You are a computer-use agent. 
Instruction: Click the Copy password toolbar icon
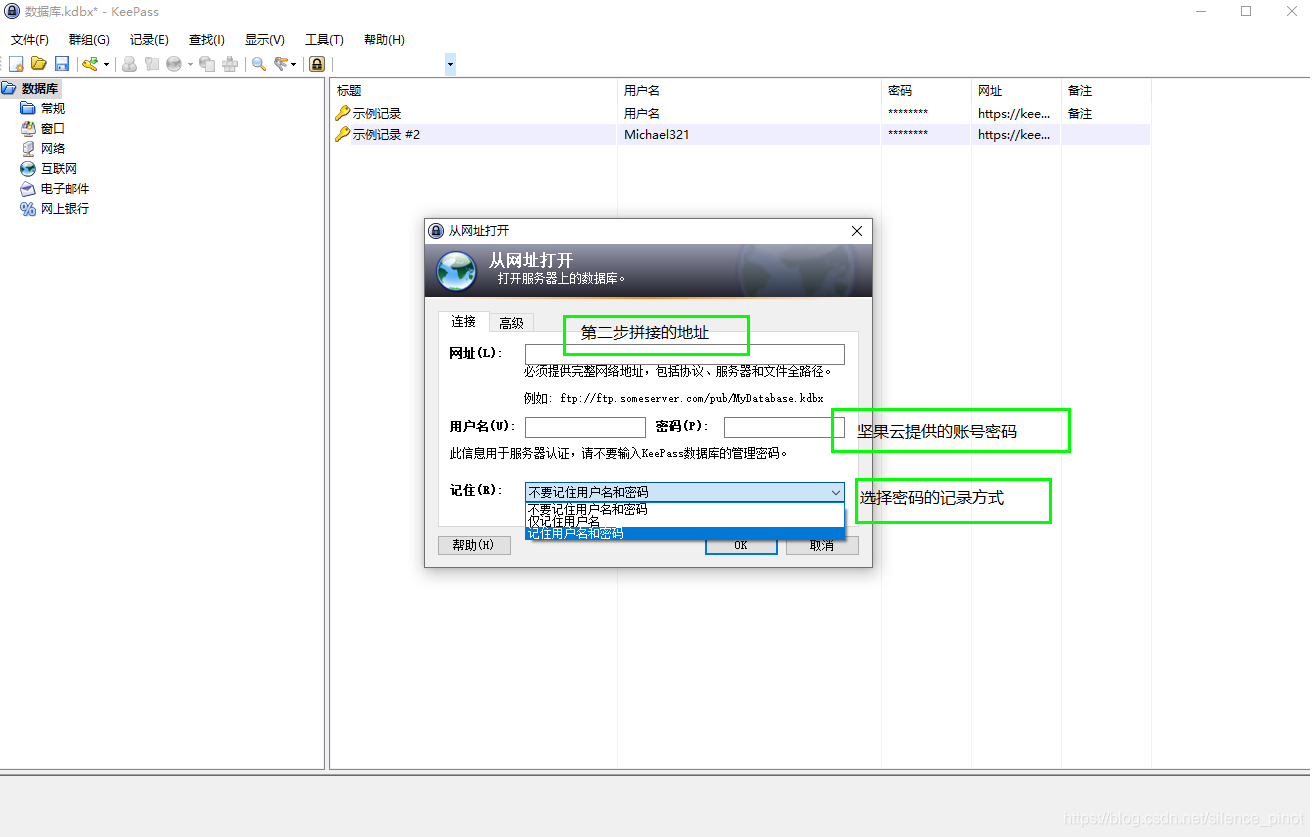[152, 64]
